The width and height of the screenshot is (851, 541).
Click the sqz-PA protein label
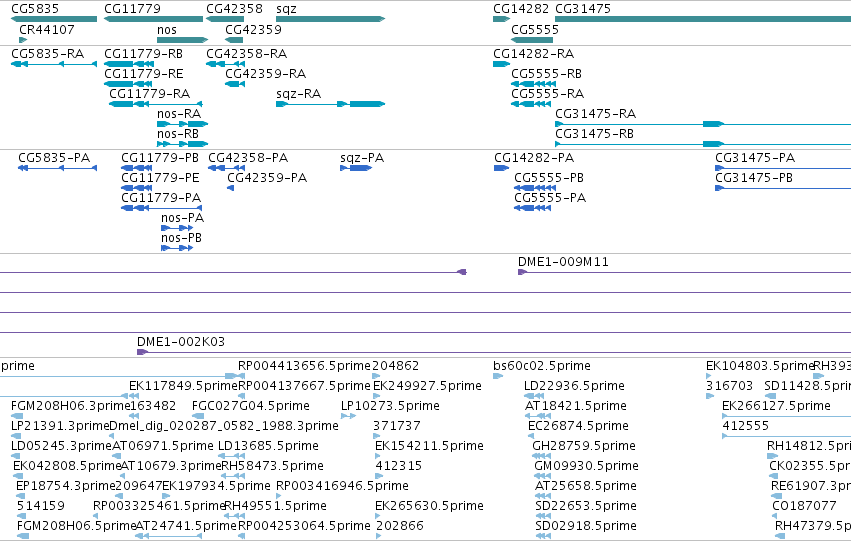click(x=362, y=158)
